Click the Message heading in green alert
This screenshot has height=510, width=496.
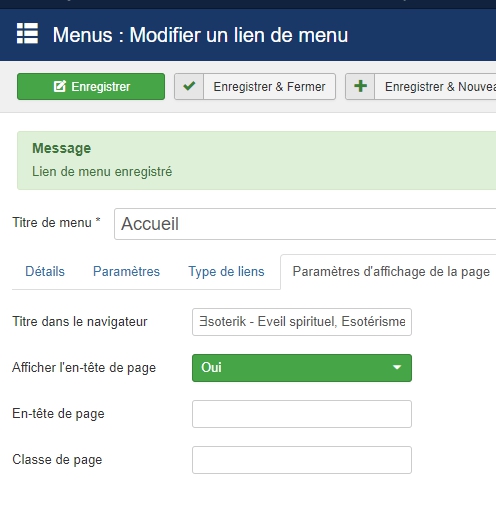61,148
